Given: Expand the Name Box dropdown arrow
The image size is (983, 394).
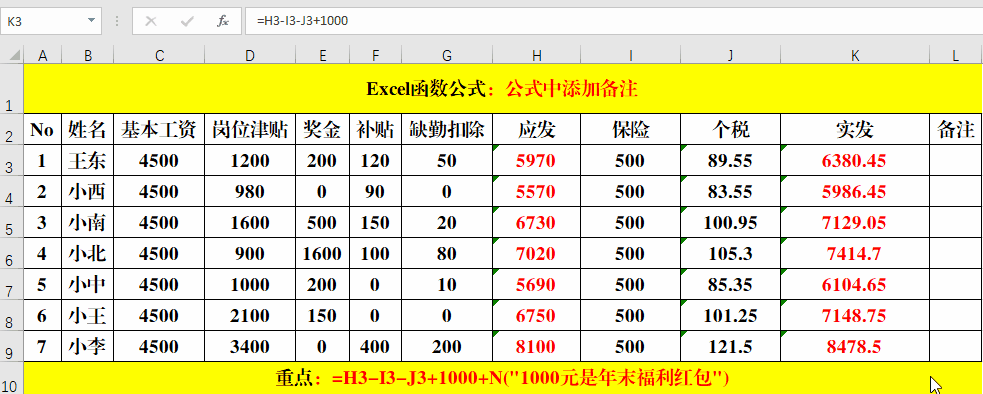Looking at the screenshot, I should tap(92, 21).
